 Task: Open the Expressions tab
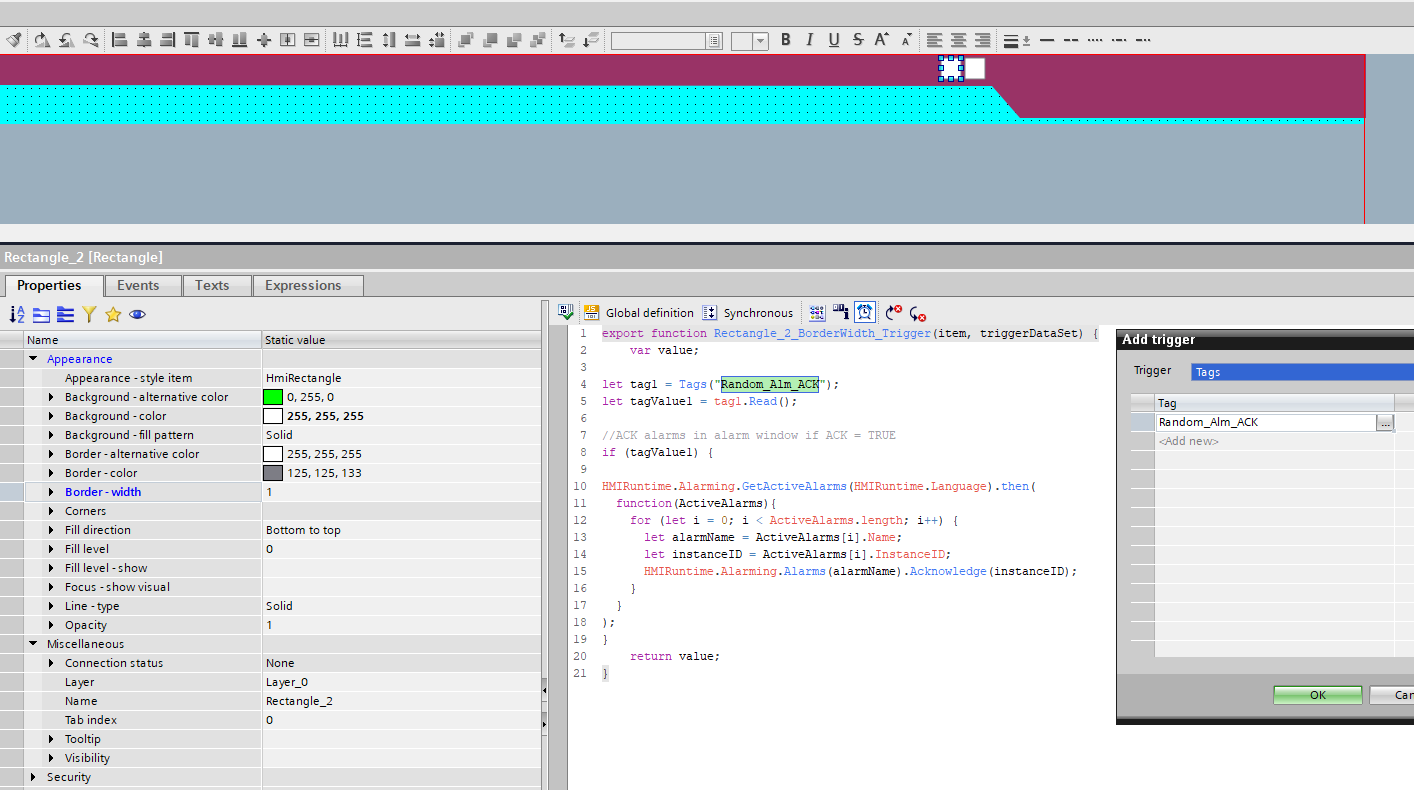point(303,285)
